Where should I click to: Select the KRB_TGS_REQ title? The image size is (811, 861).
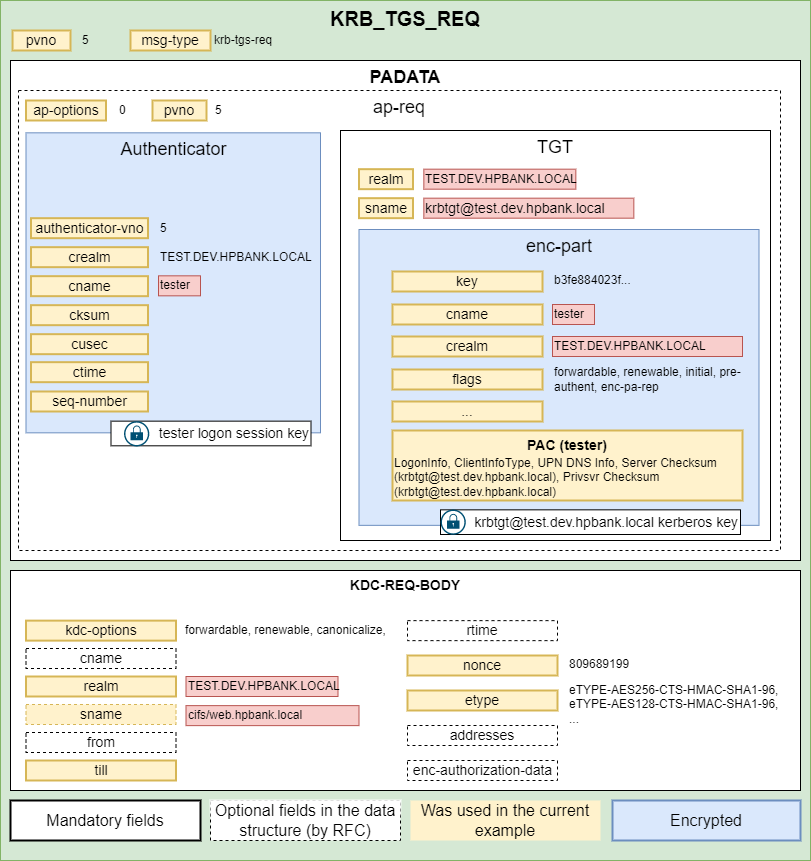click(405, 19)
